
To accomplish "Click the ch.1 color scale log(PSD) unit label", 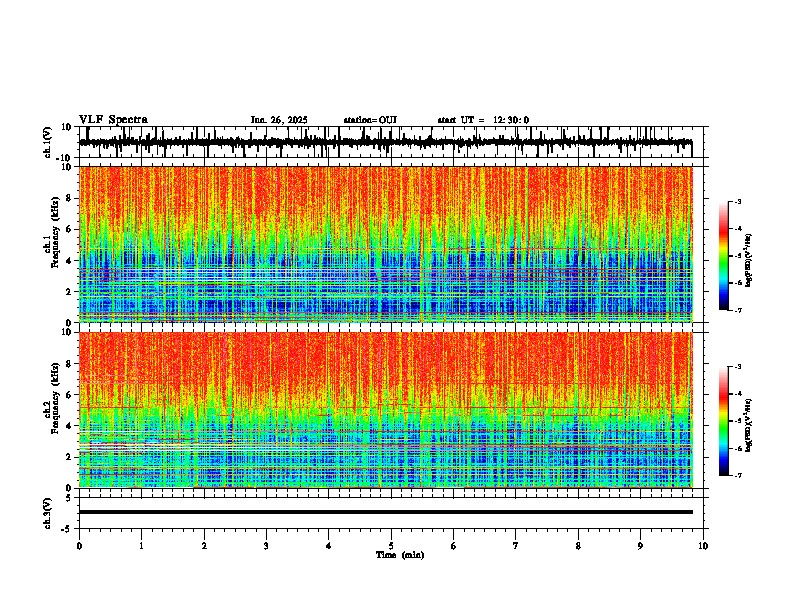I will click(749, 261).
